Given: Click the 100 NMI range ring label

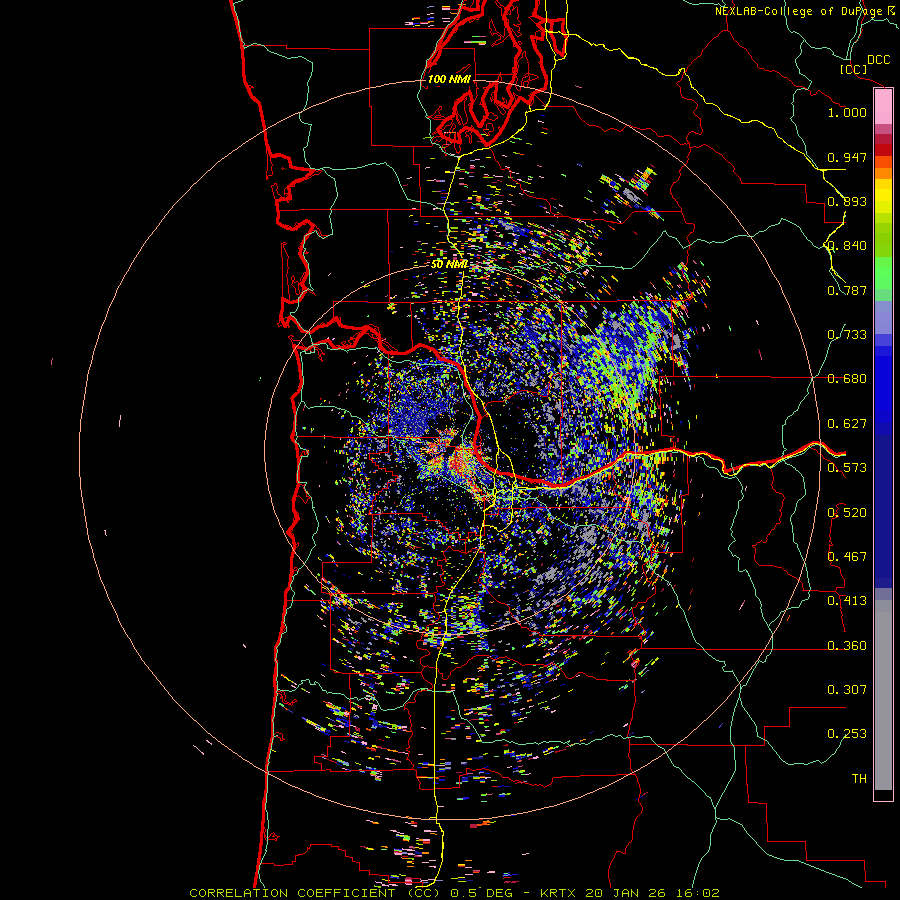Looking at the screenshot, I should coord(449,79).
